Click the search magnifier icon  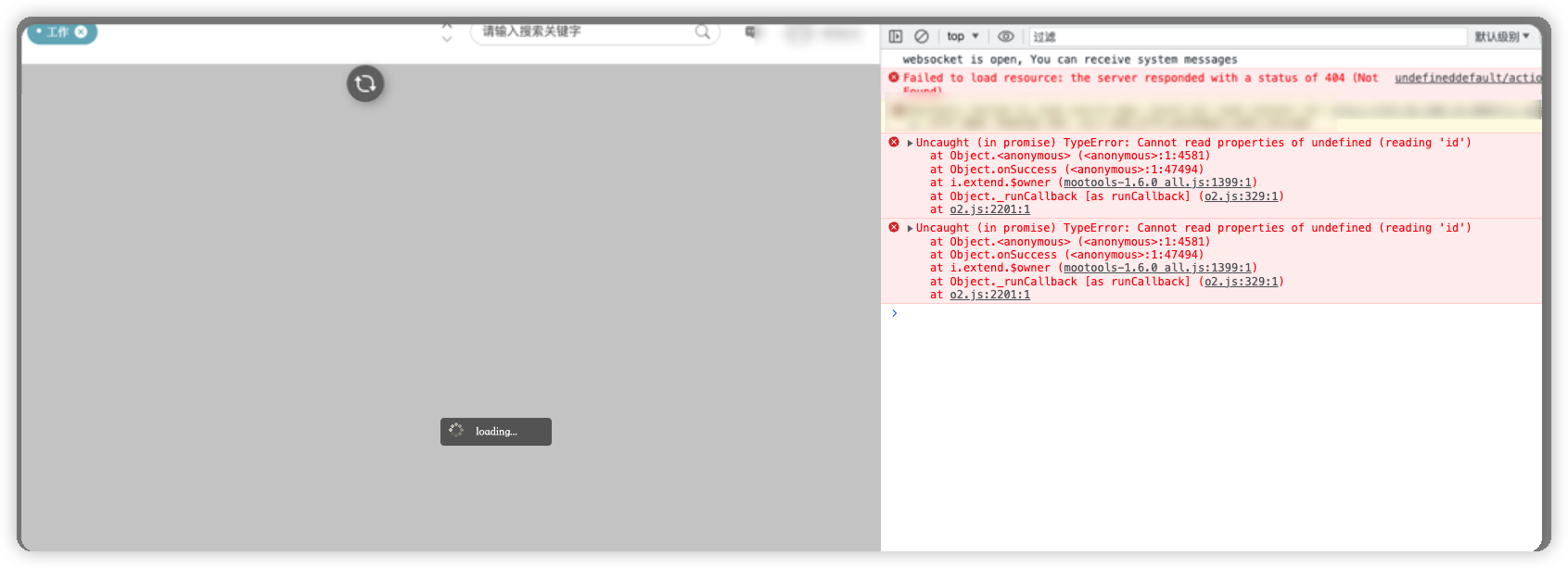(x=703, y=32)
